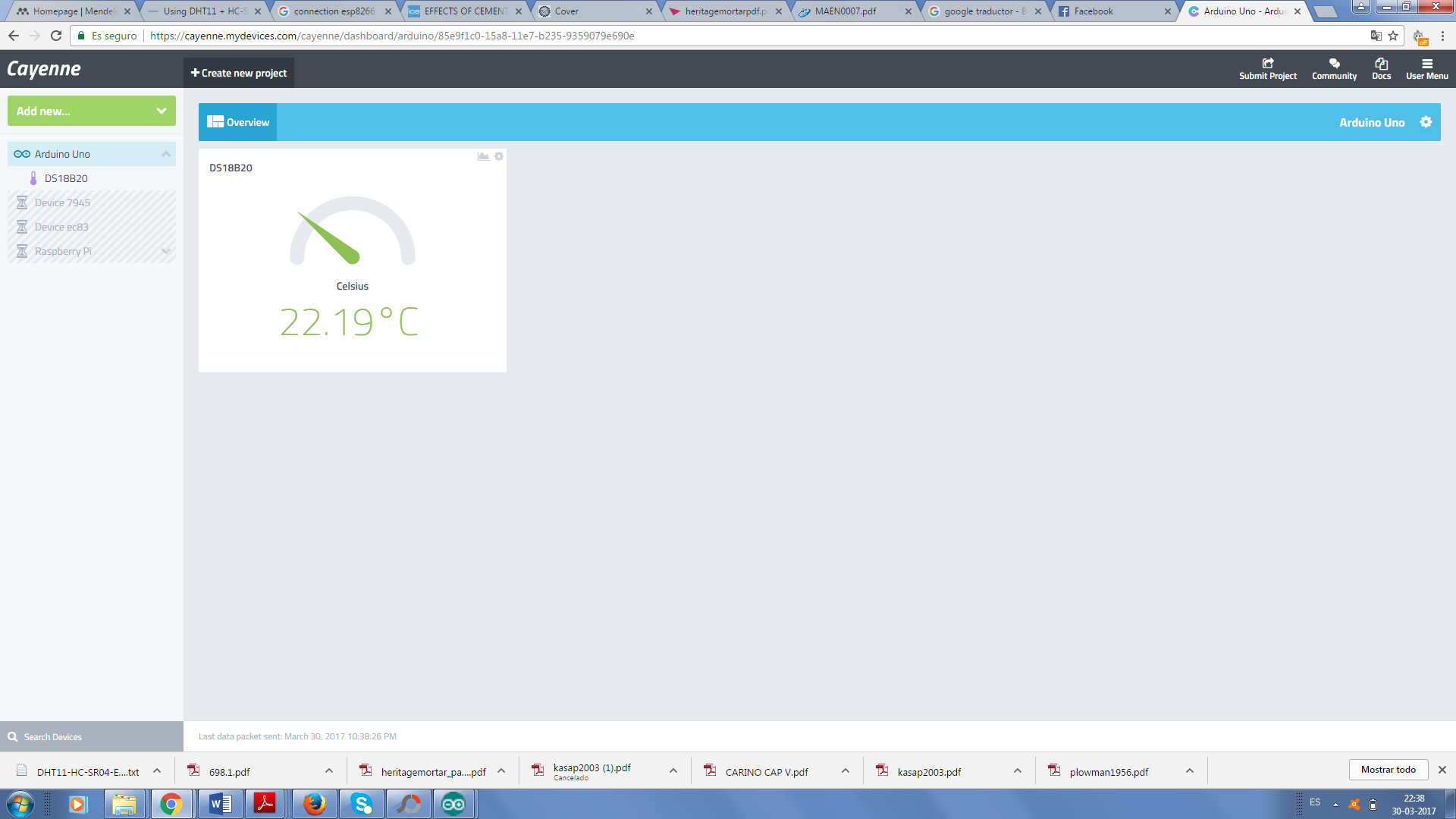Bookmark page with star icon

1393,36
